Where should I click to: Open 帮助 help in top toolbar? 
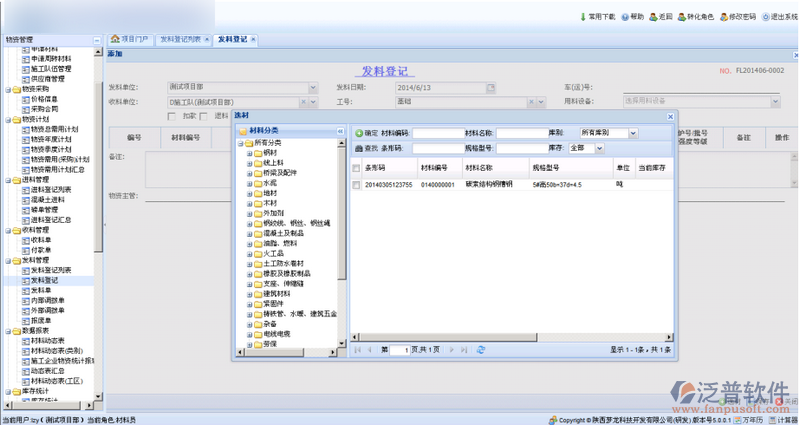click(x=625, y=17)
